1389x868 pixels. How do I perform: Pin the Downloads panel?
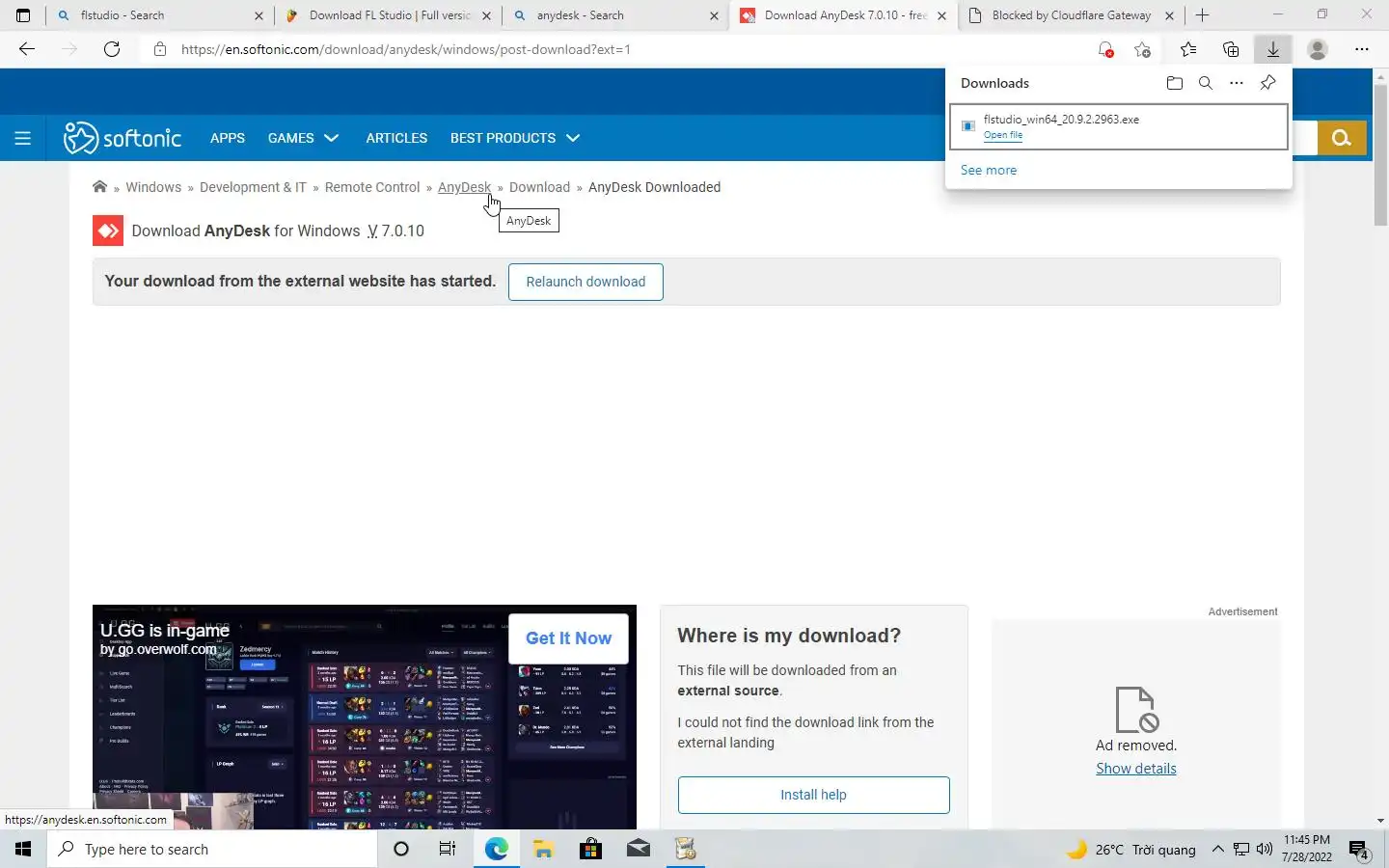pos(1268,83)
